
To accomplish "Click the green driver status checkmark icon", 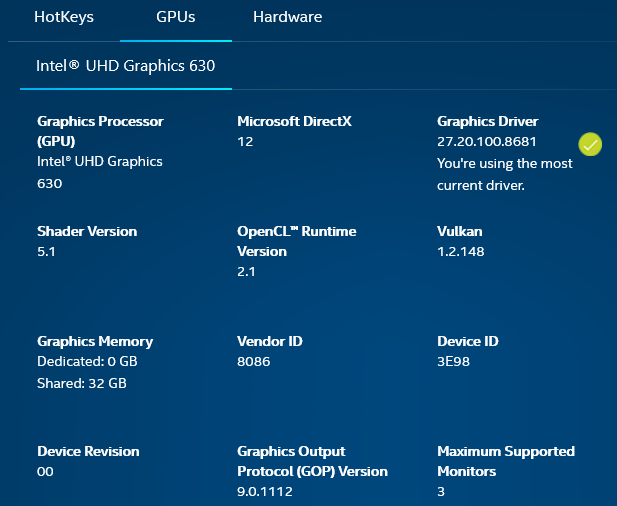I will [x=590, y=144].
